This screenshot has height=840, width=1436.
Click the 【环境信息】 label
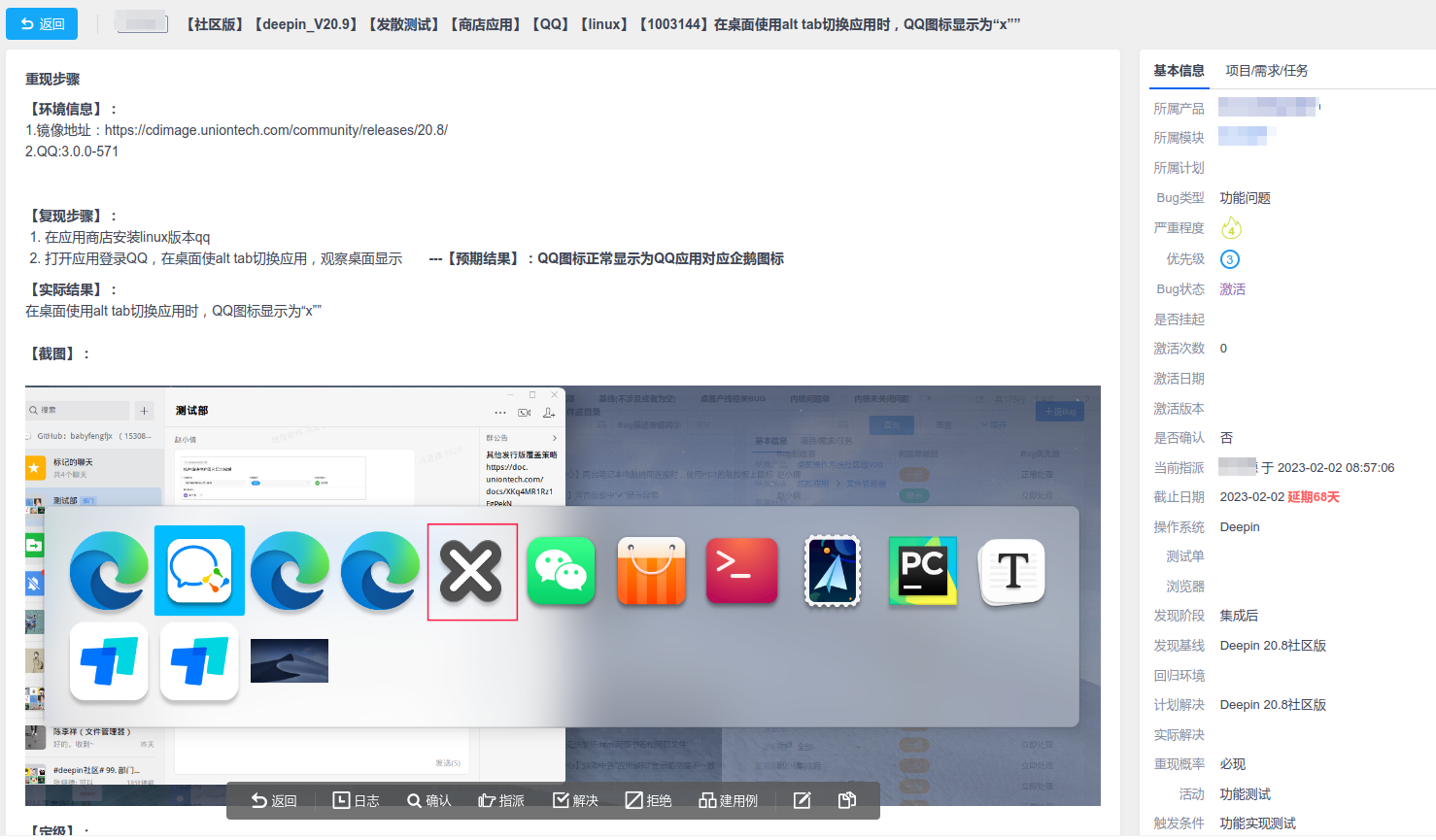[72, 110]
